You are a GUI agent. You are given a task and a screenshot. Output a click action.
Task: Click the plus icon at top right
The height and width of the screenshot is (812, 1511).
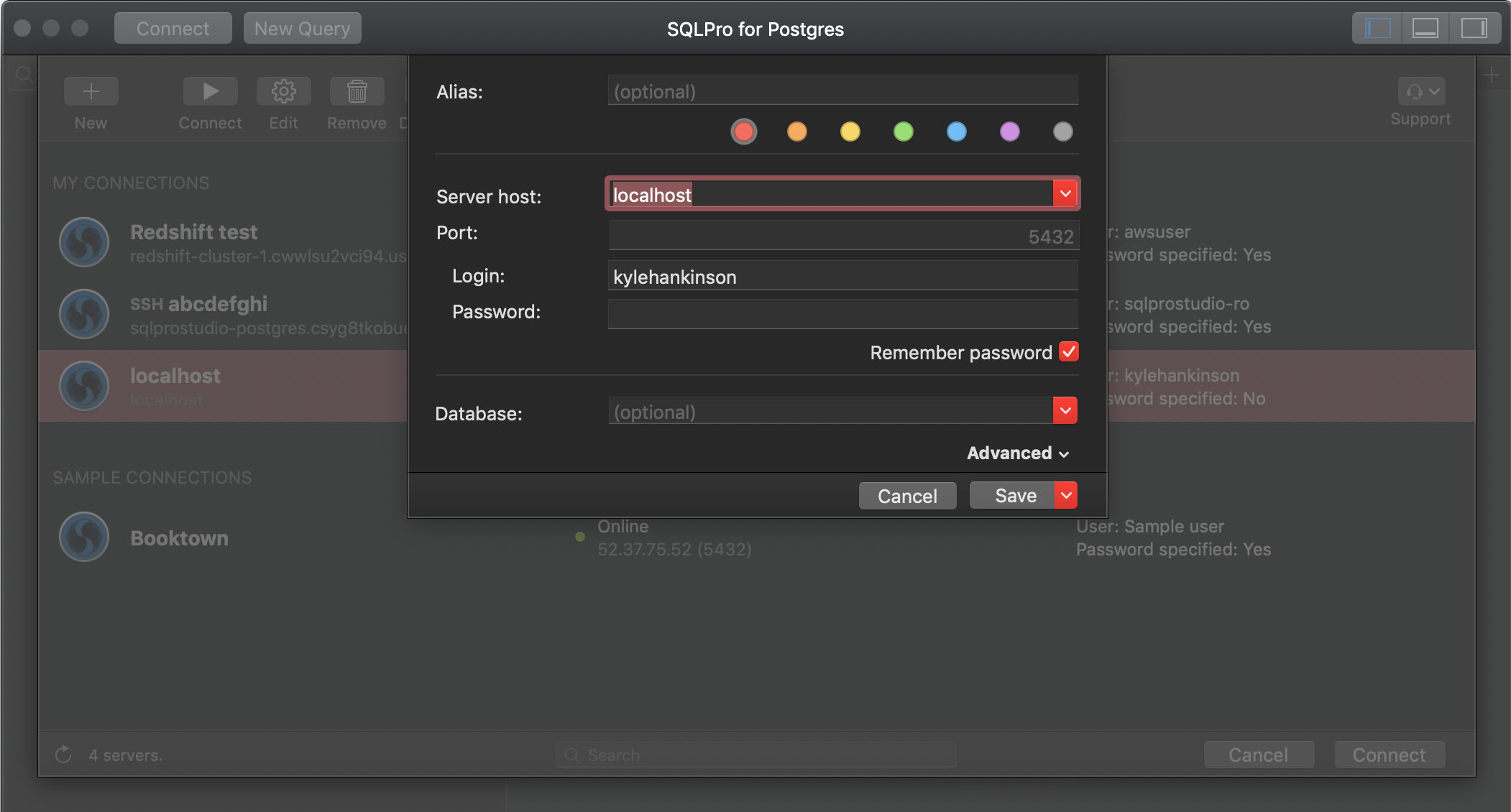pyautogui.click(x=1492, y=75)
